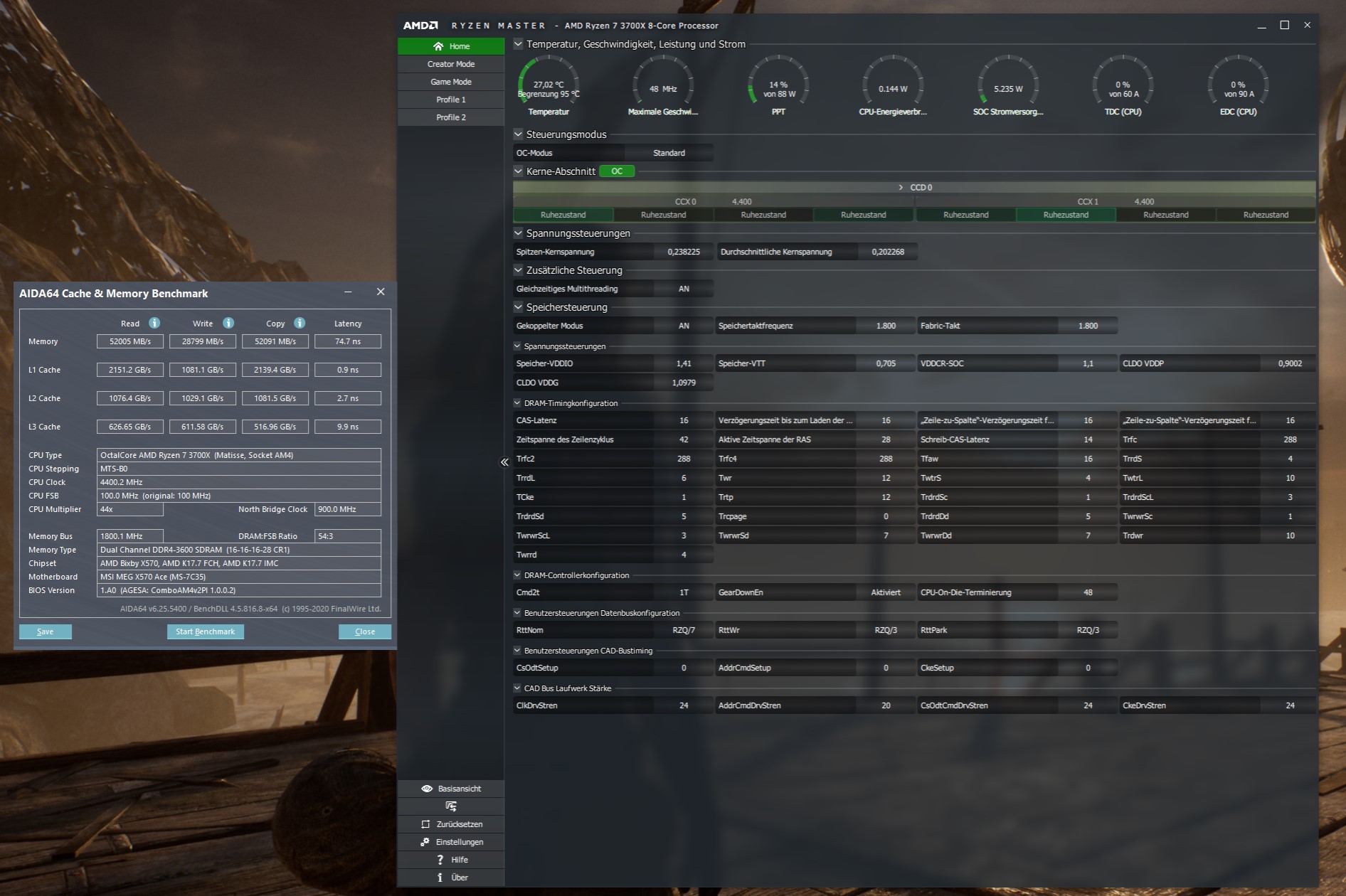Collapse the Kerne-Abschnitt section

518,171
